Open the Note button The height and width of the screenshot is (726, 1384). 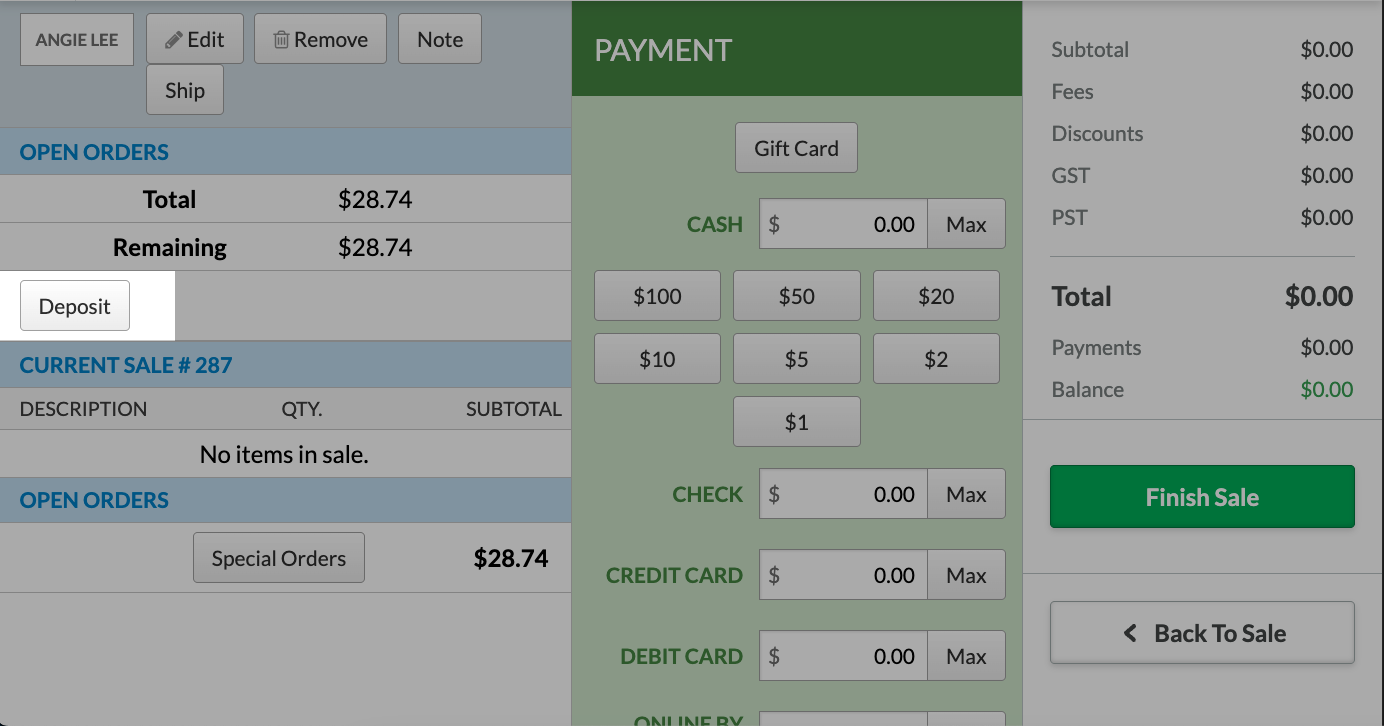coord(440,40)
